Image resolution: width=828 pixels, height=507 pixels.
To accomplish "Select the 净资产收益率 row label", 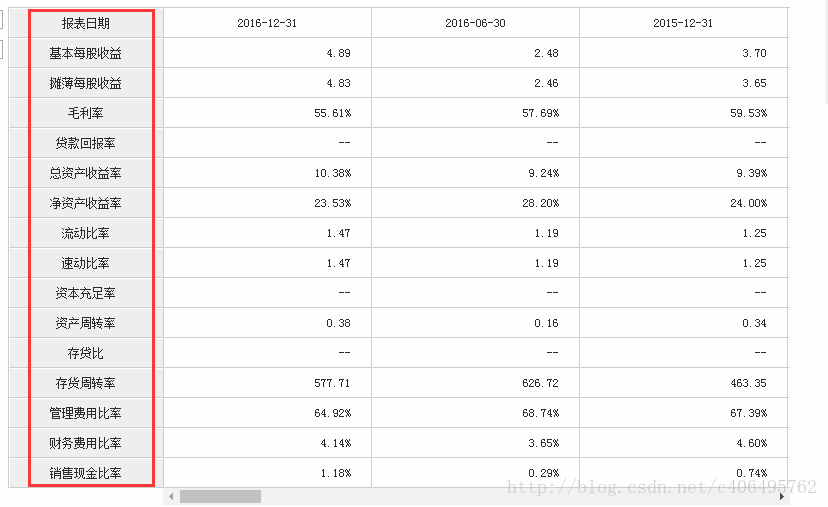I will click(86, 203).
